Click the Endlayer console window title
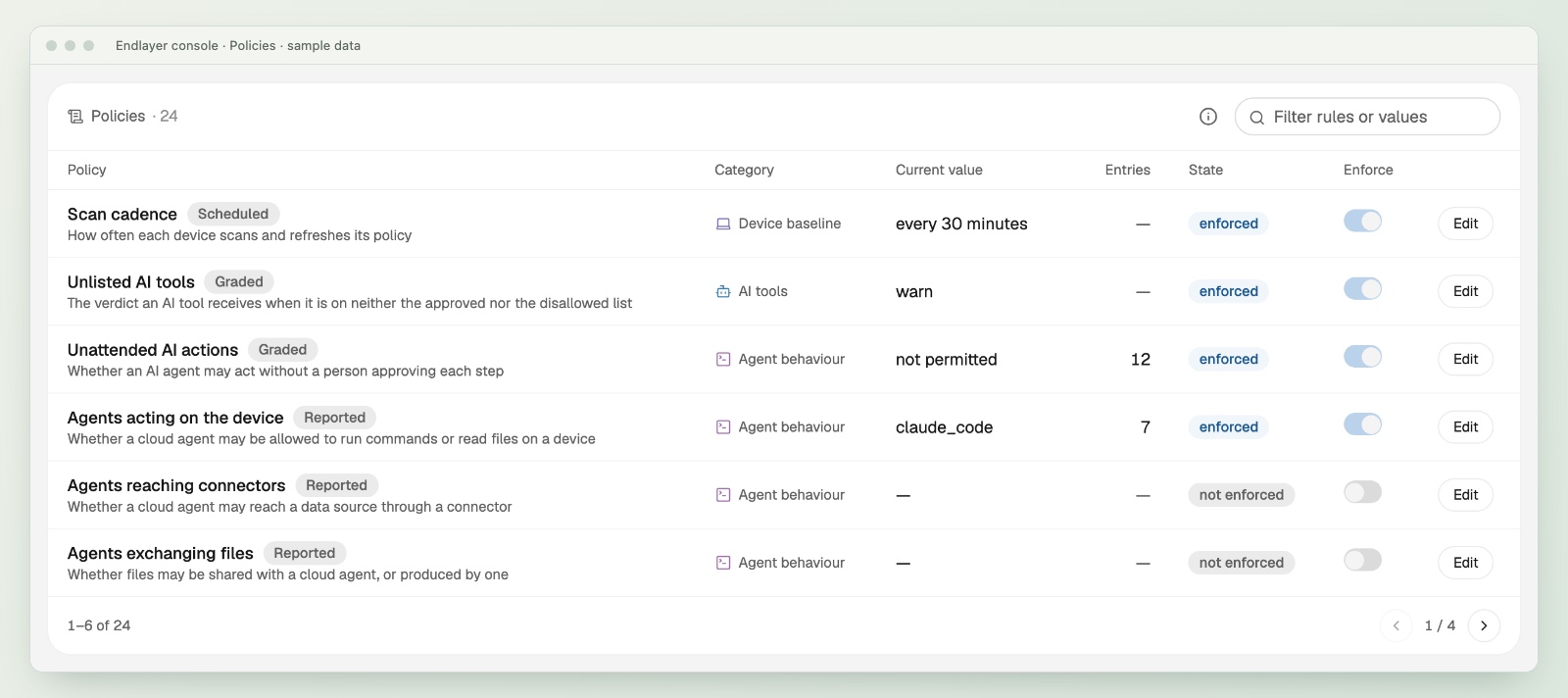Viewport: 1568px width, 698px height. (238, 45)
